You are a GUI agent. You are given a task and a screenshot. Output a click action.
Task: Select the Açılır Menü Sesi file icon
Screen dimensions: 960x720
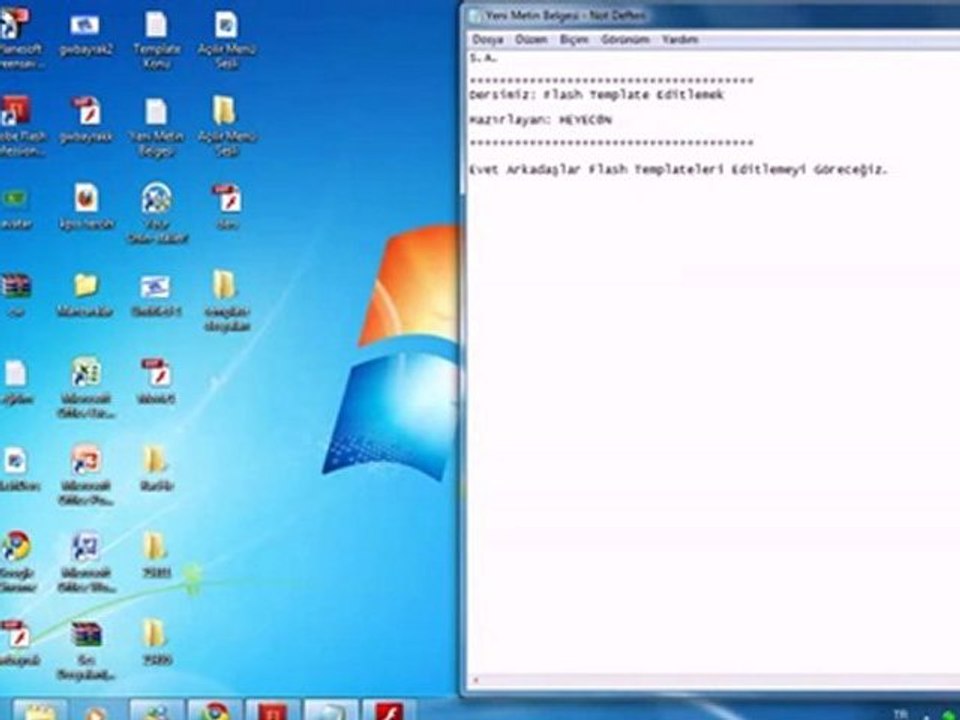tap(227, 40)
